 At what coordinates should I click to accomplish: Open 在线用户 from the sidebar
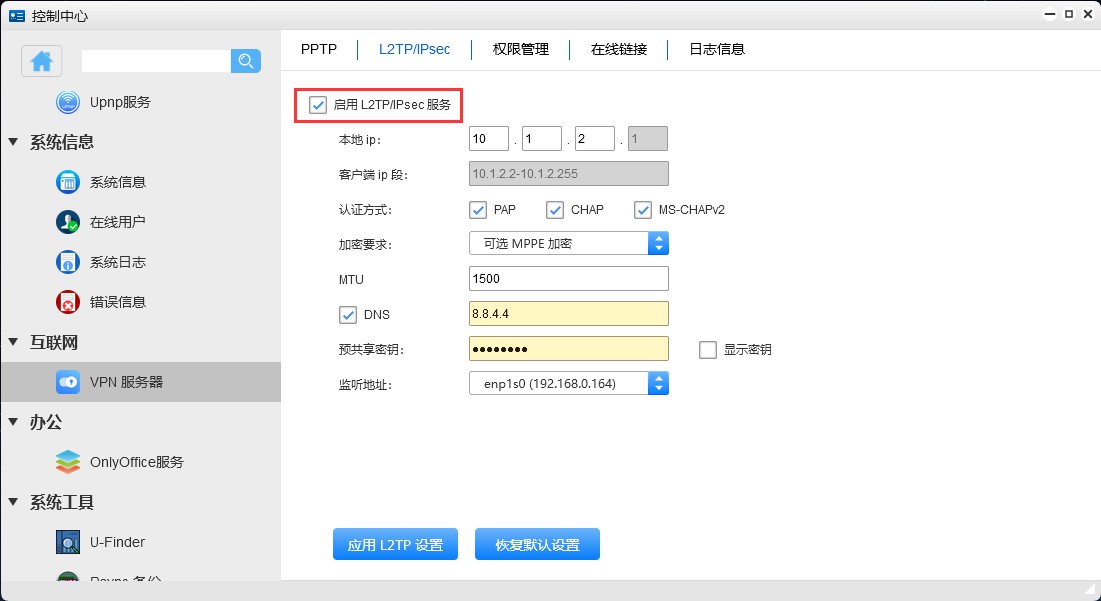click(110, 222)
